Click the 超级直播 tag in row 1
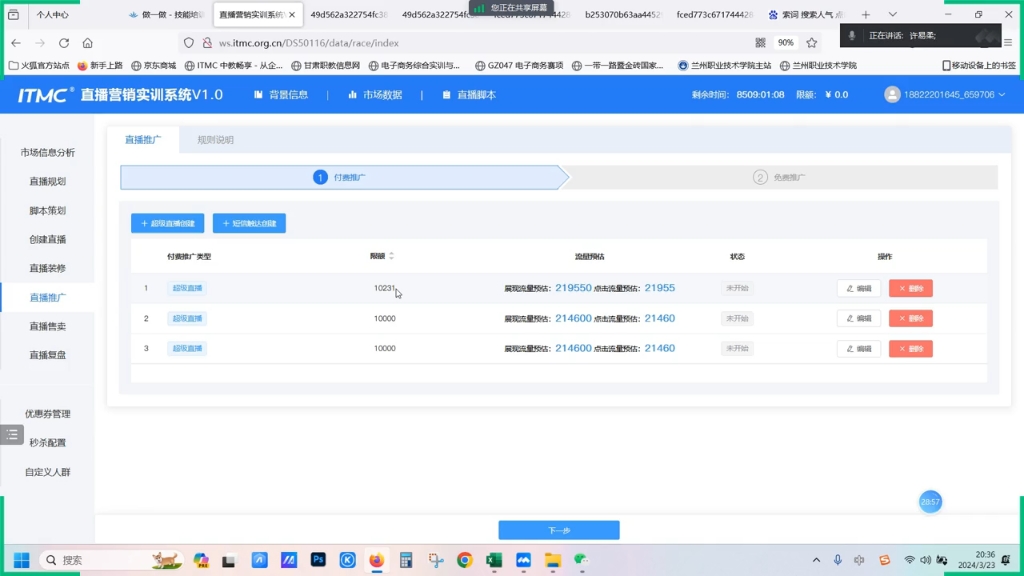 tap(187, 288)
